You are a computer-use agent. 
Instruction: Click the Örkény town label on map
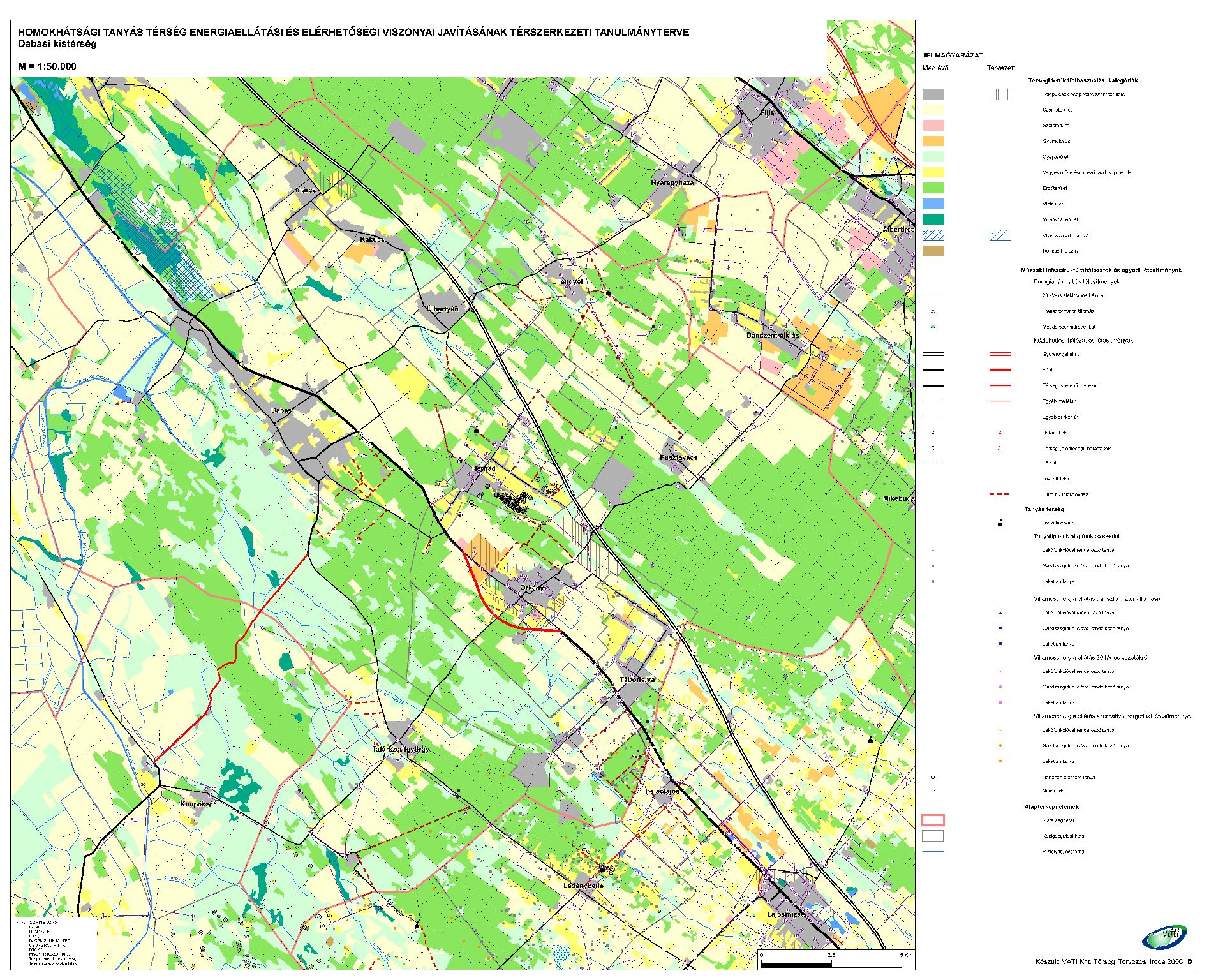[x=532, y=588]
